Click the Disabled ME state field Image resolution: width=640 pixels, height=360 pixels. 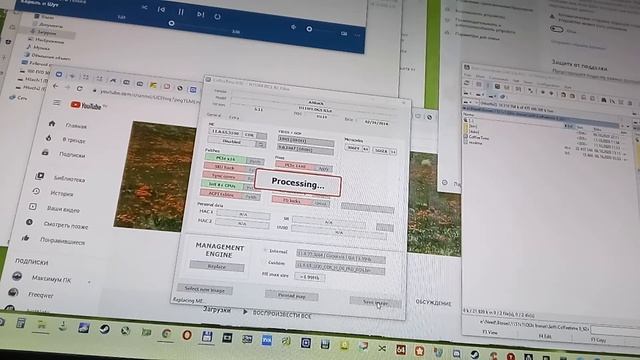tap(231, 141)
